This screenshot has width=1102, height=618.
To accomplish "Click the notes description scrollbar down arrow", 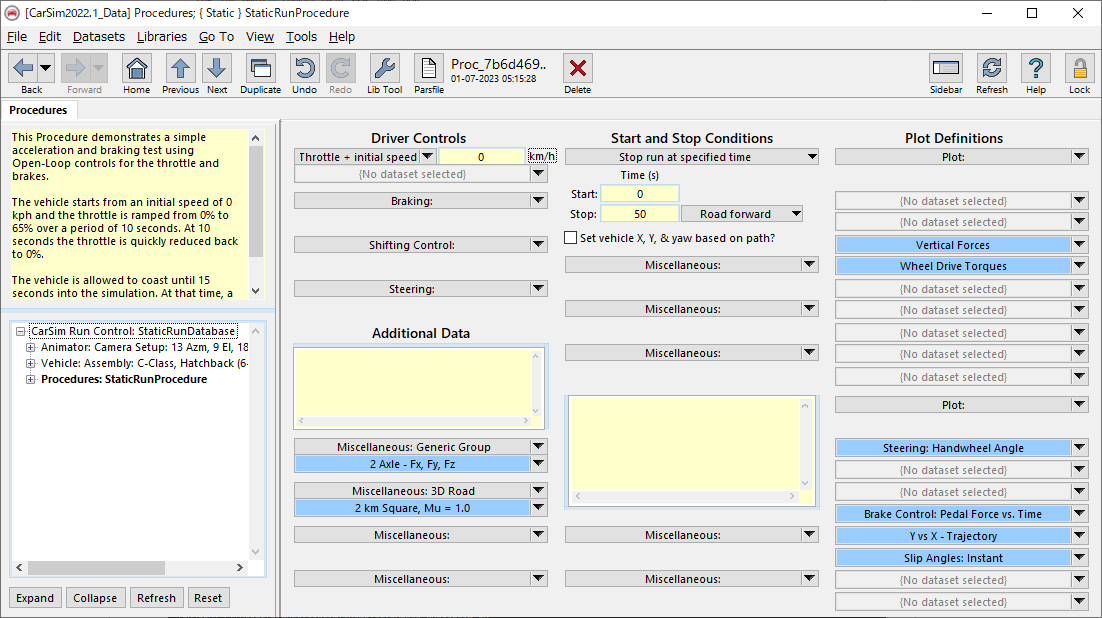I will tap(255, 291).
